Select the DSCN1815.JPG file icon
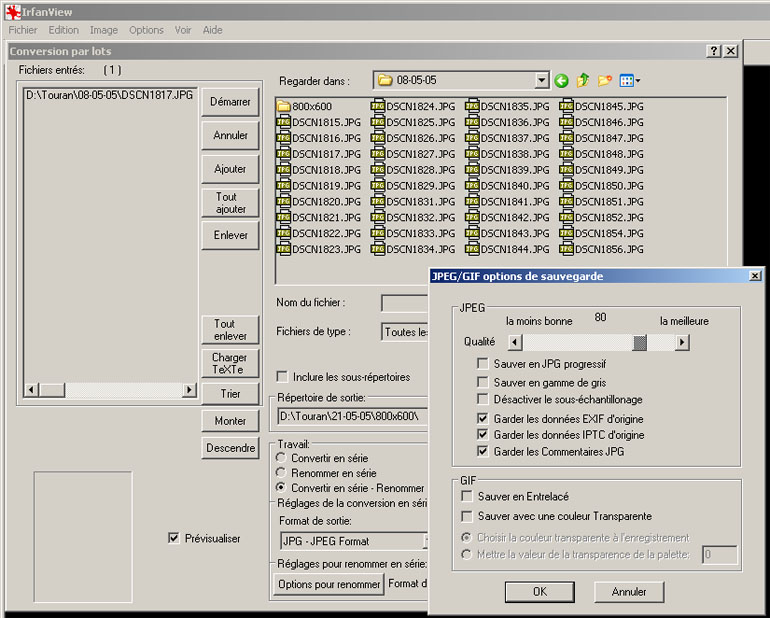Viewport: 770px width, 618px height. [x=283, y=122]
